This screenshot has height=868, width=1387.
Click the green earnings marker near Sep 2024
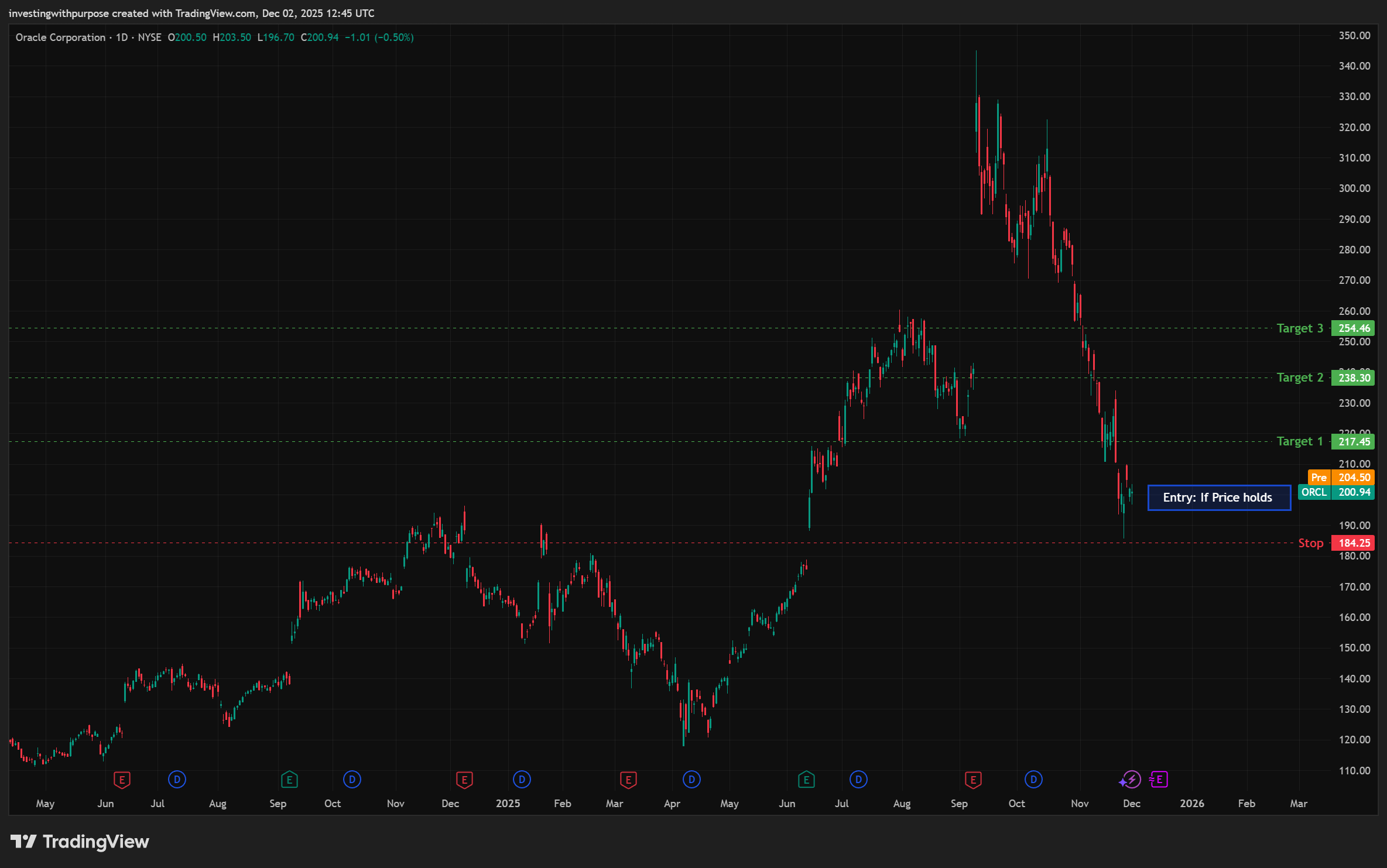(289, 780)
